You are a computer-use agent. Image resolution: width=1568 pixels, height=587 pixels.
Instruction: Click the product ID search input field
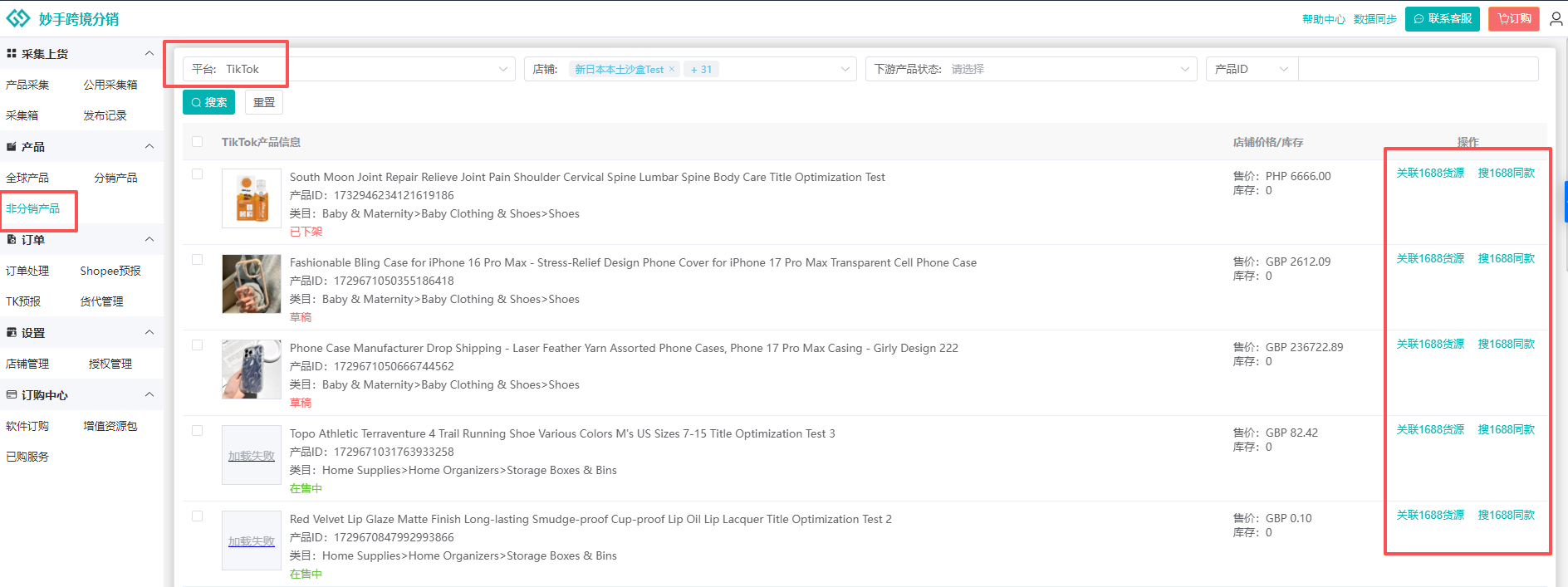pyautogui.click(x=1418, y=69)
